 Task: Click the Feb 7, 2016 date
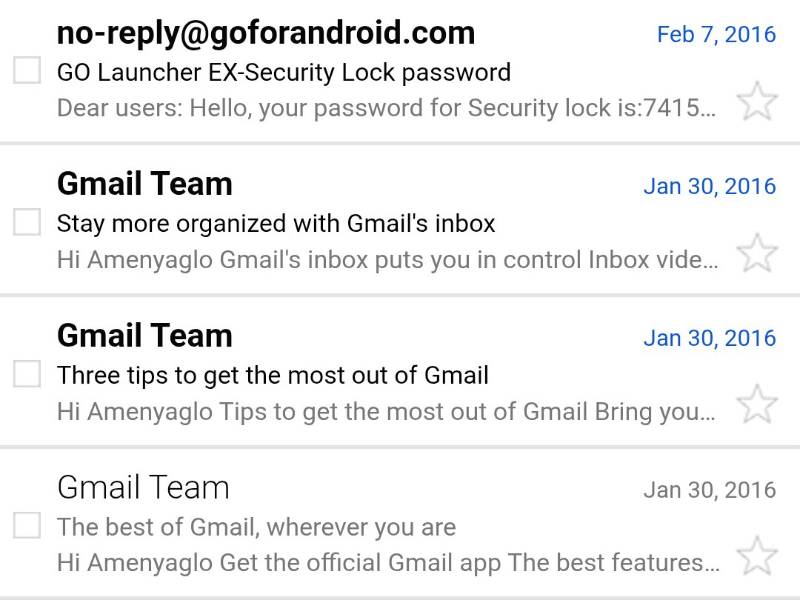coord(716,35)
